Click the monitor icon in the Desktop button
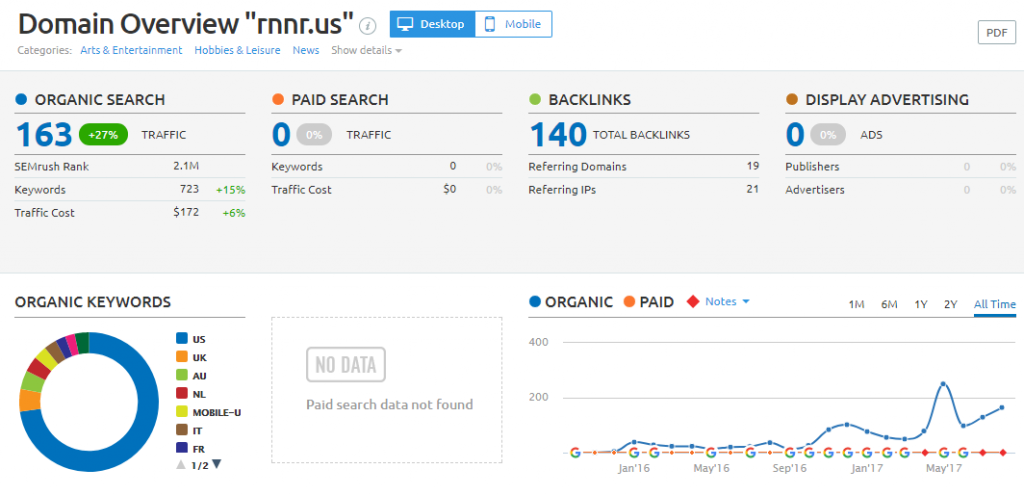 (x=406, y=24)
